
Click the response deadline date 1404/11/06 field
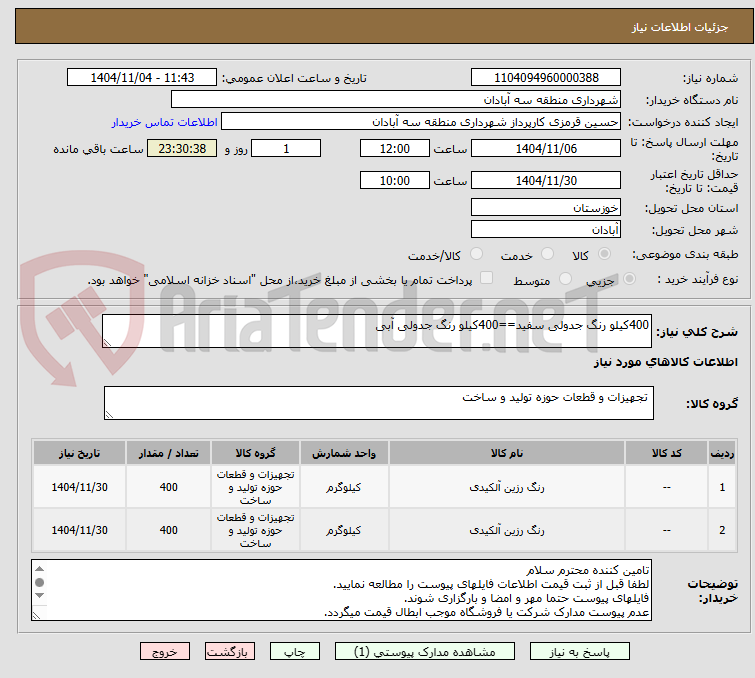(546, 148)
